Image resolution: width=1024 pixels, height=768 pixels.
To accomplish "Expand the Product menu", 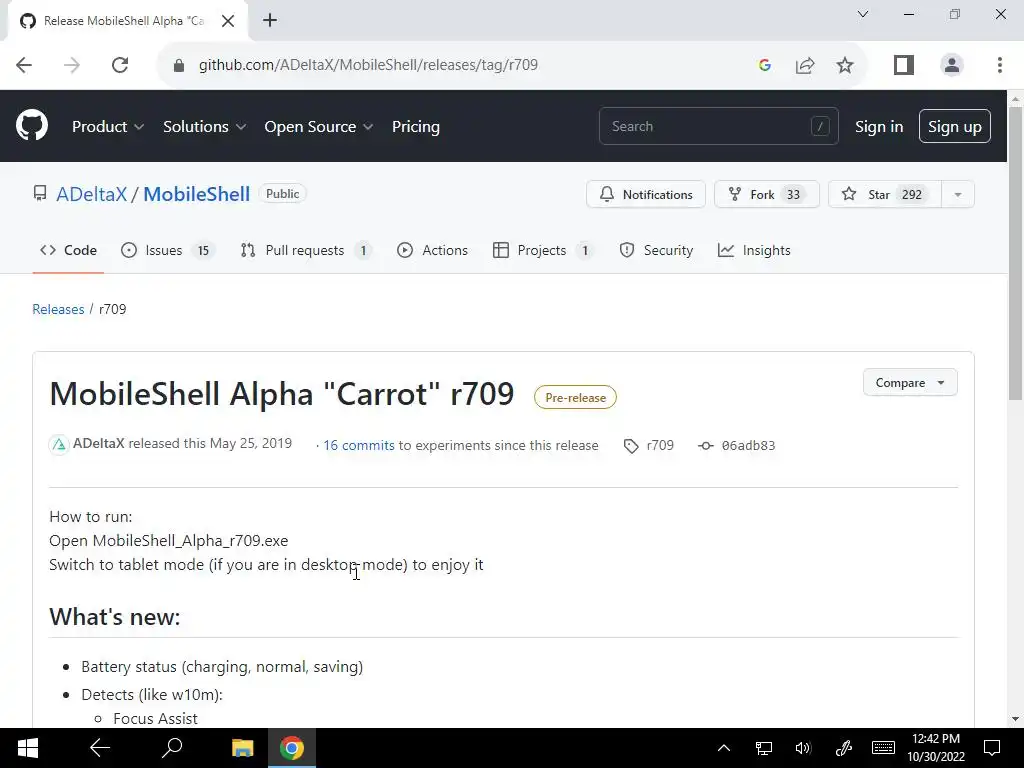I will (x=108, y=126).
